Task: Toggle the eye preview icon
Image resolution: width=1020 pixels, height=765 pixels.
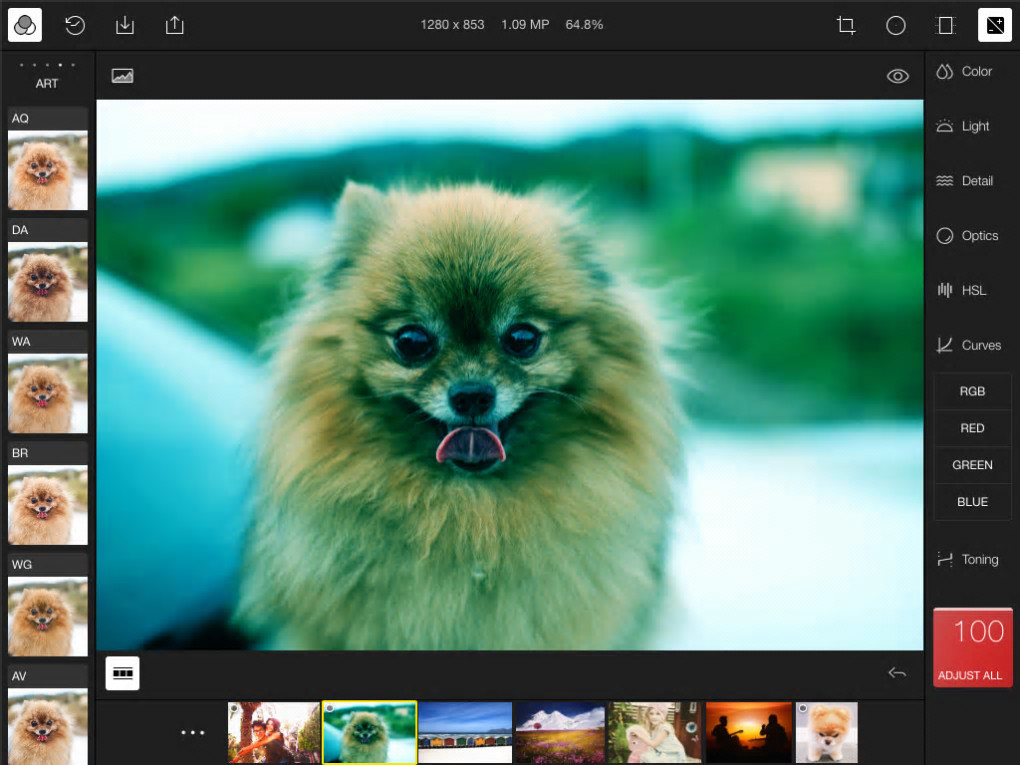Action: [x=898, y=76]
